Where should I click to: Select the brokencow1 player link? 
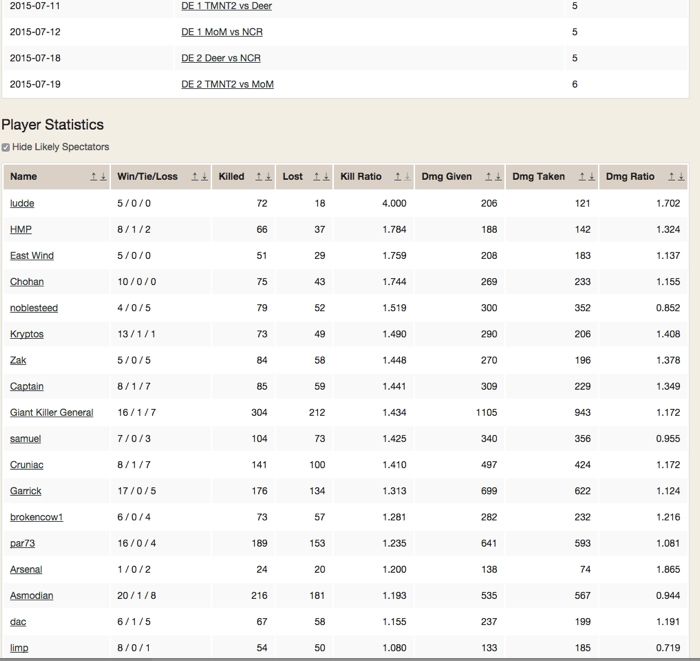36,517
